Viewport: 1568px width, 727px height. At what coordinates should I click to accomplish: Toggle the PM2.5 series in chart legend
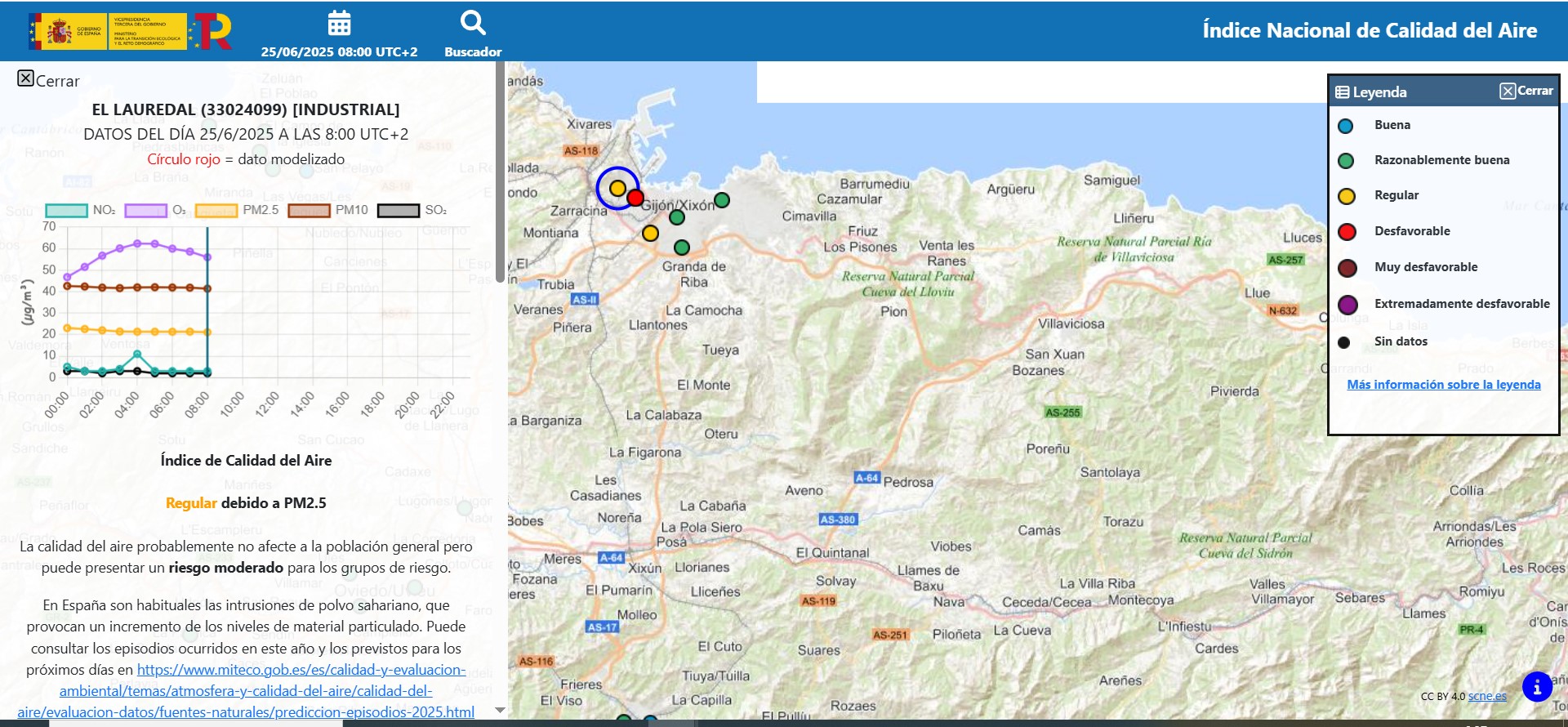[237, 210]
